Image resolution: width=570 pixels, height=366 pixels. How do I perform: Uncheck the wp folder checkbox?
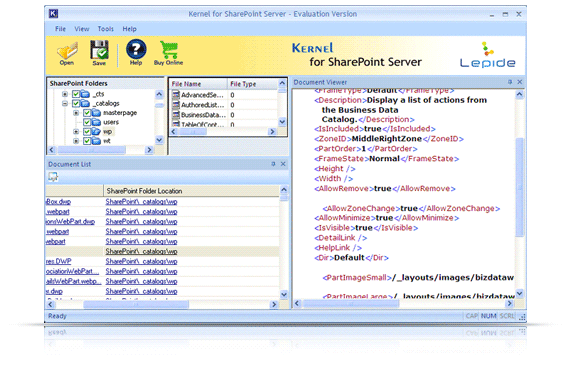click(87, 132)
